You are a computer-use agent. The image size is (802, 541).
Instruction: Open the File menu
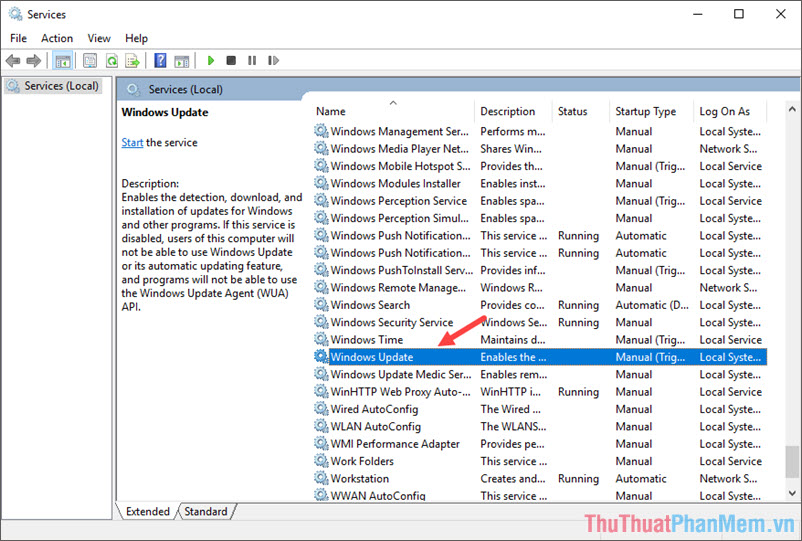coord(18,38)
